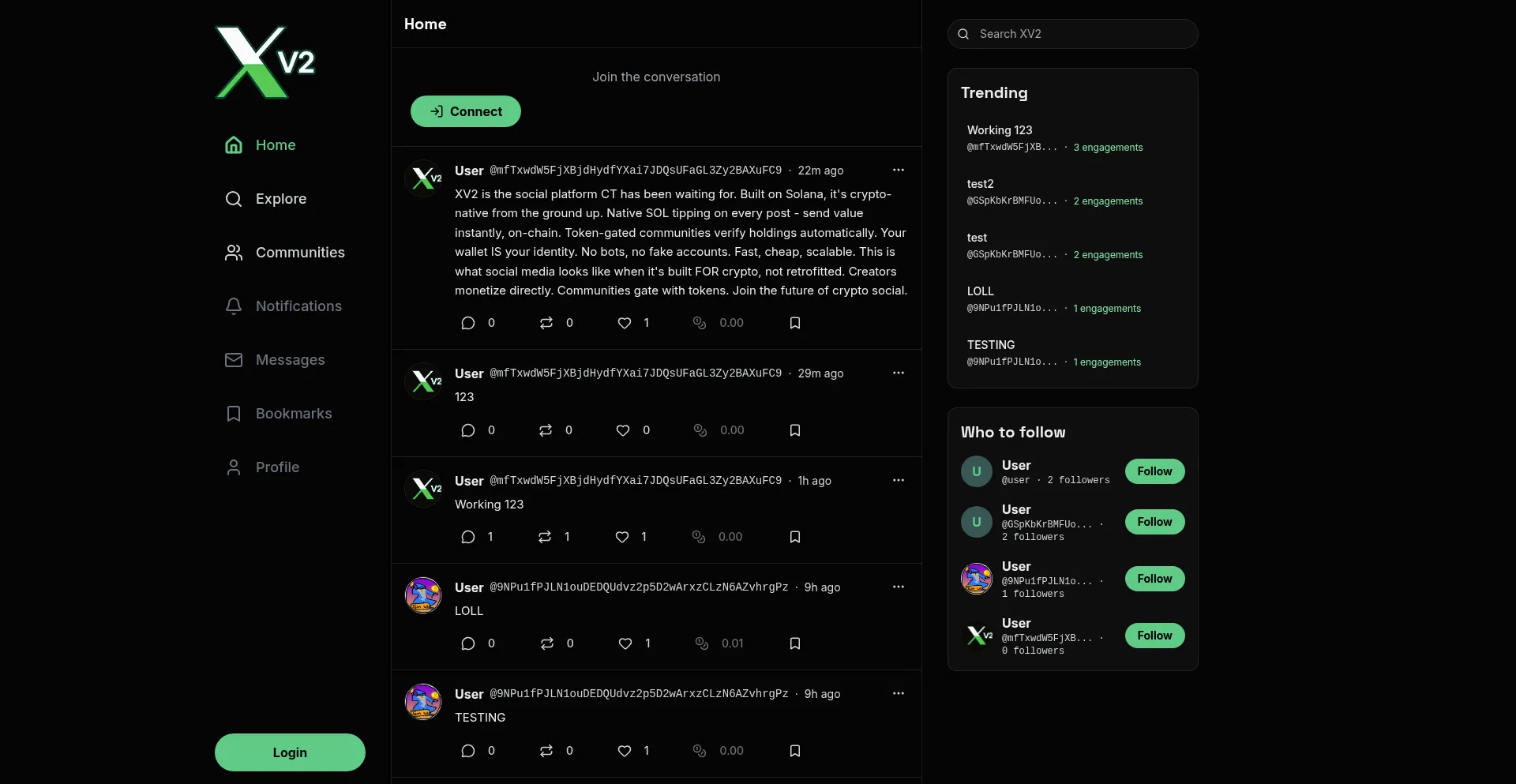Click the Login button
Viewport: 1516px width, 784px height.
point(290,752)
